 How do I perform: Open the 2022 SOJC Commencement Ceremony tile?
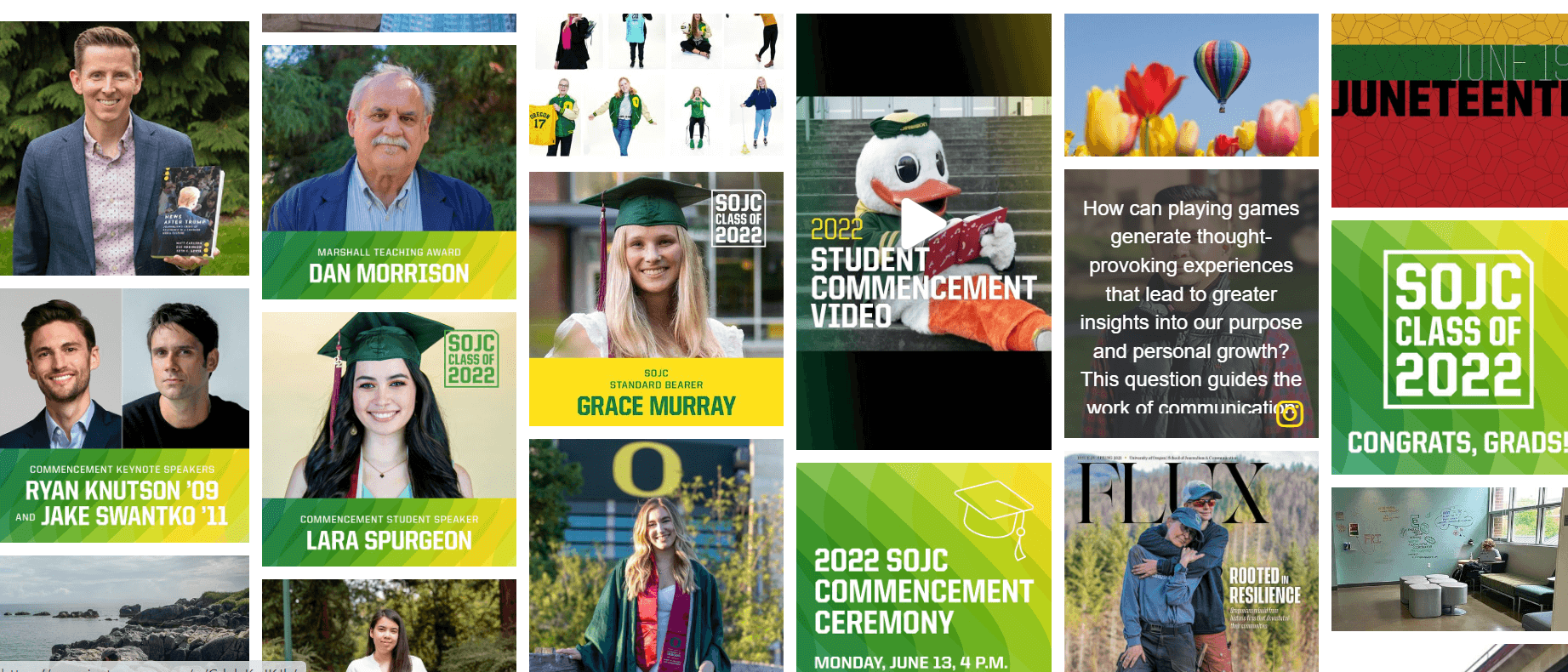pyautogui.click(x=924, y=567)
